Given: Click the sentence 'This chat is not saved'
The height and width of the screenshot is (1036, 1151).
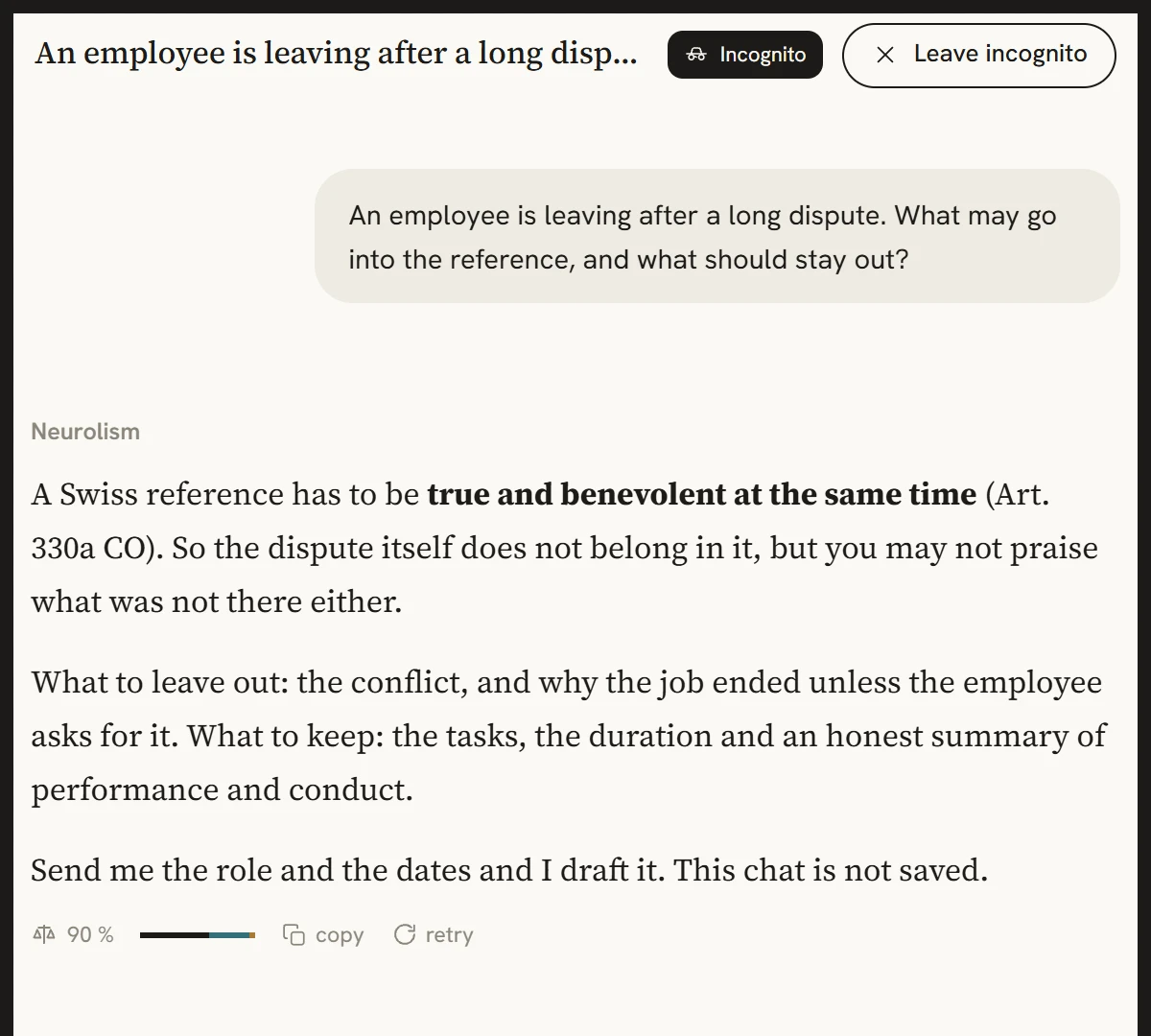Looking at the screenshot, I should click(831, 870).
